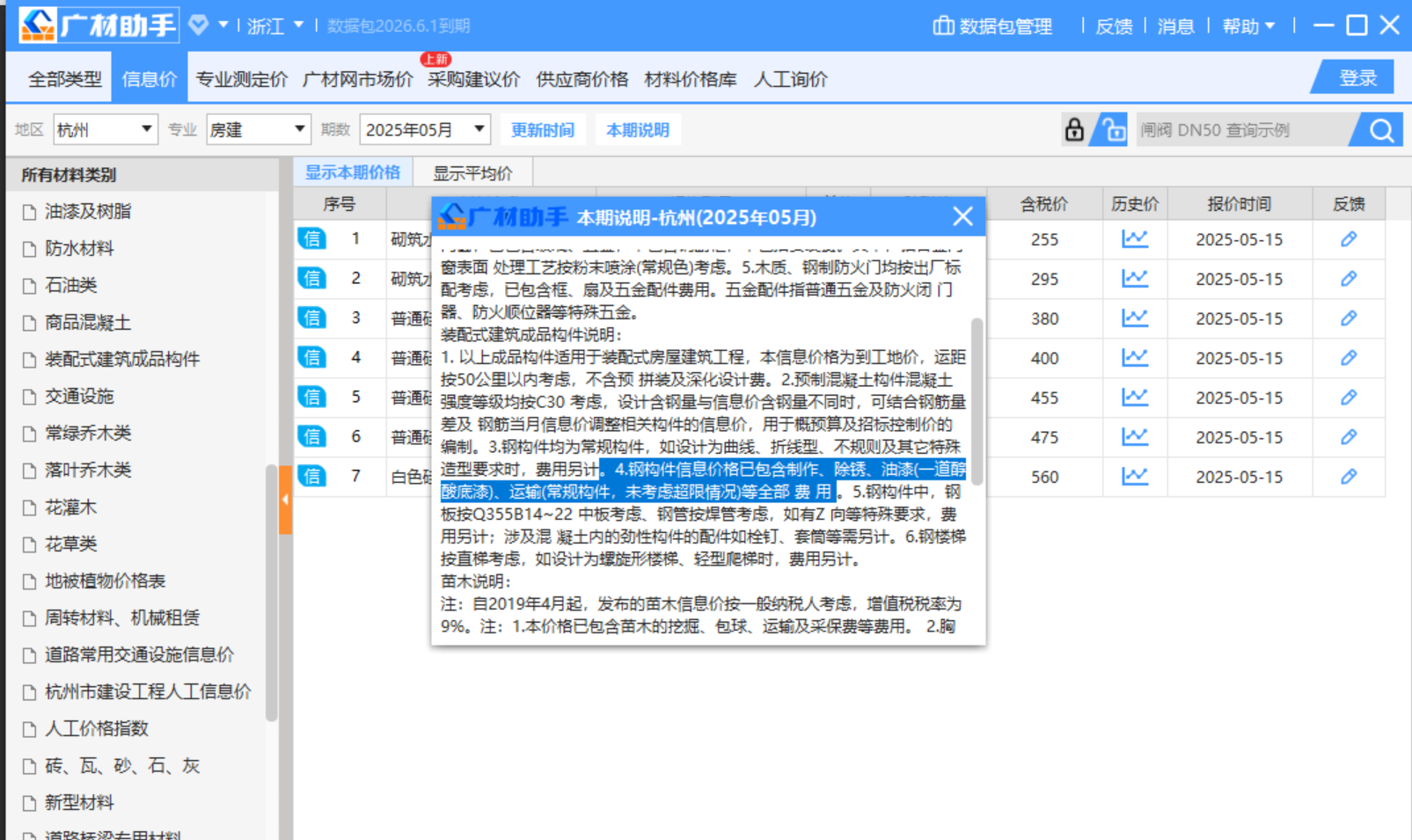Select 装配式建筑成品构件 category
Viewport: 1412px width, 840px height.
122,359
